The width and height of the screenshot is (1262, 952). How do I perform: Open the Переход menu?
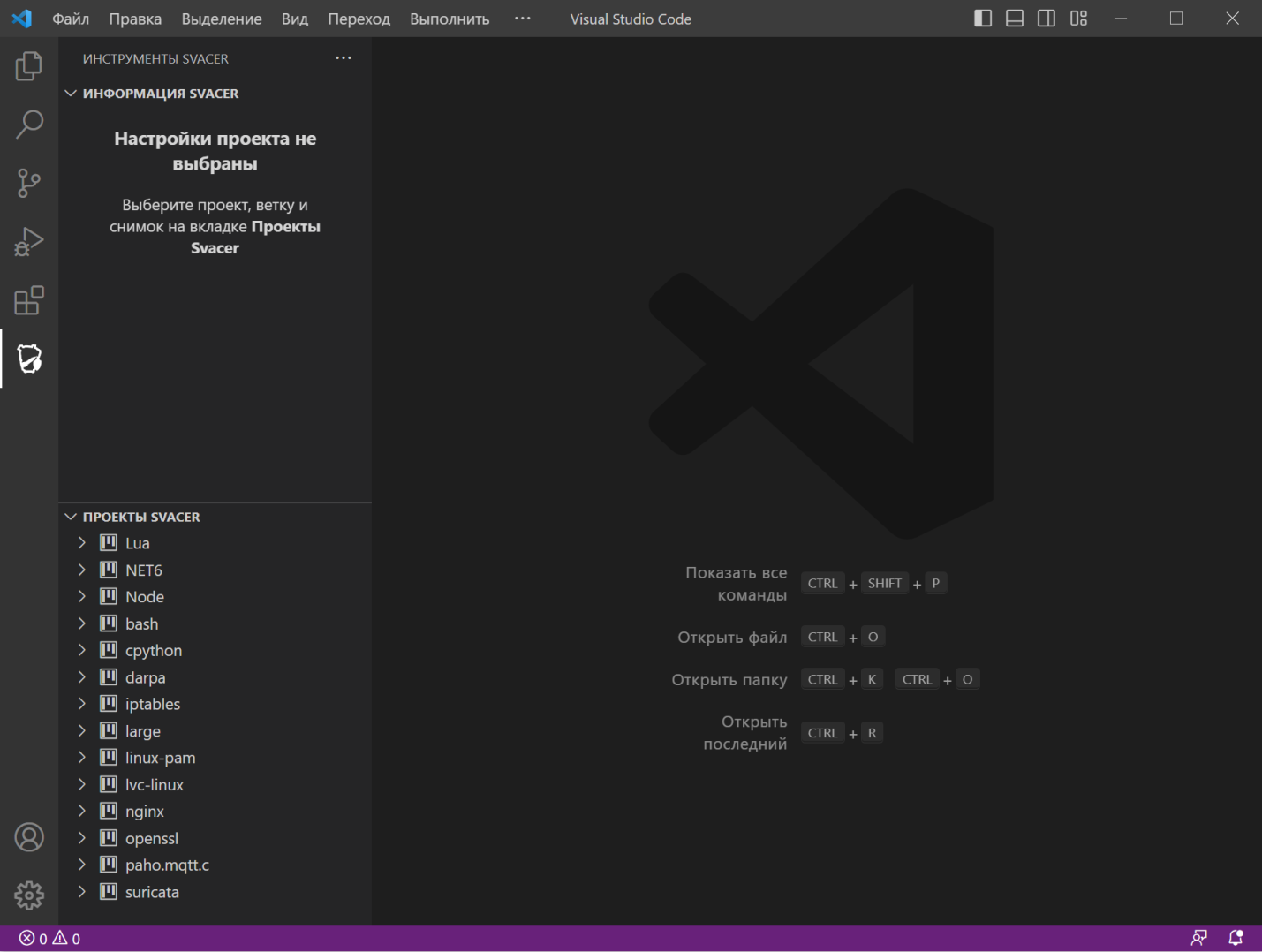(359, 19)
